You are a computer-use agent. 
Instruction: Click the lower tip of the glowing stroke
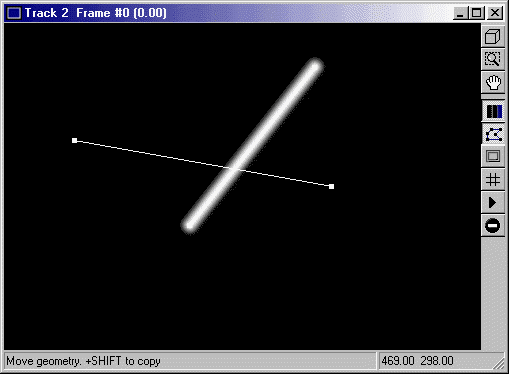[x=189, y=226]
